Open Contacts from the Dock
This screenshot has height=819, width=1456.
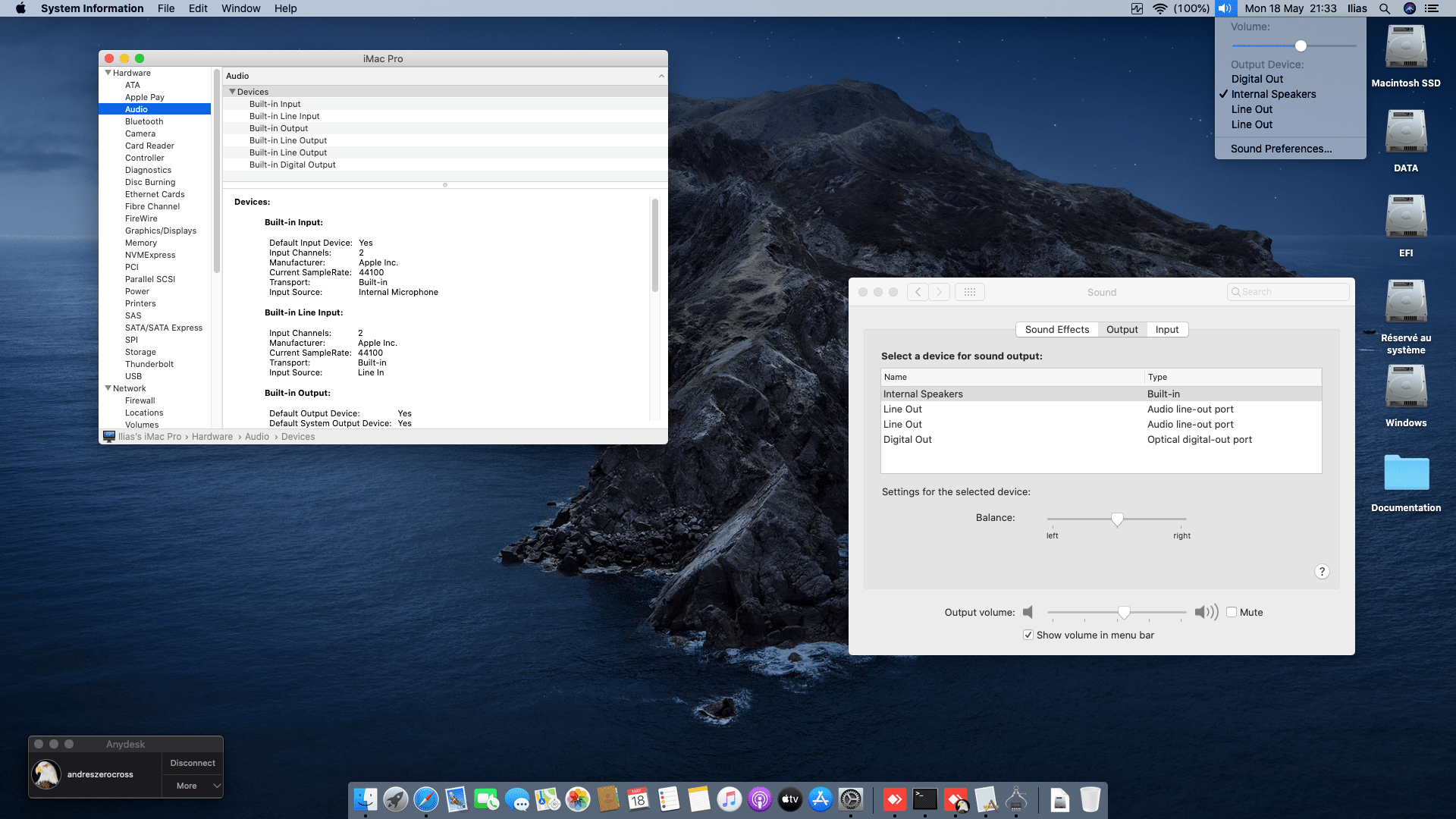608,799
